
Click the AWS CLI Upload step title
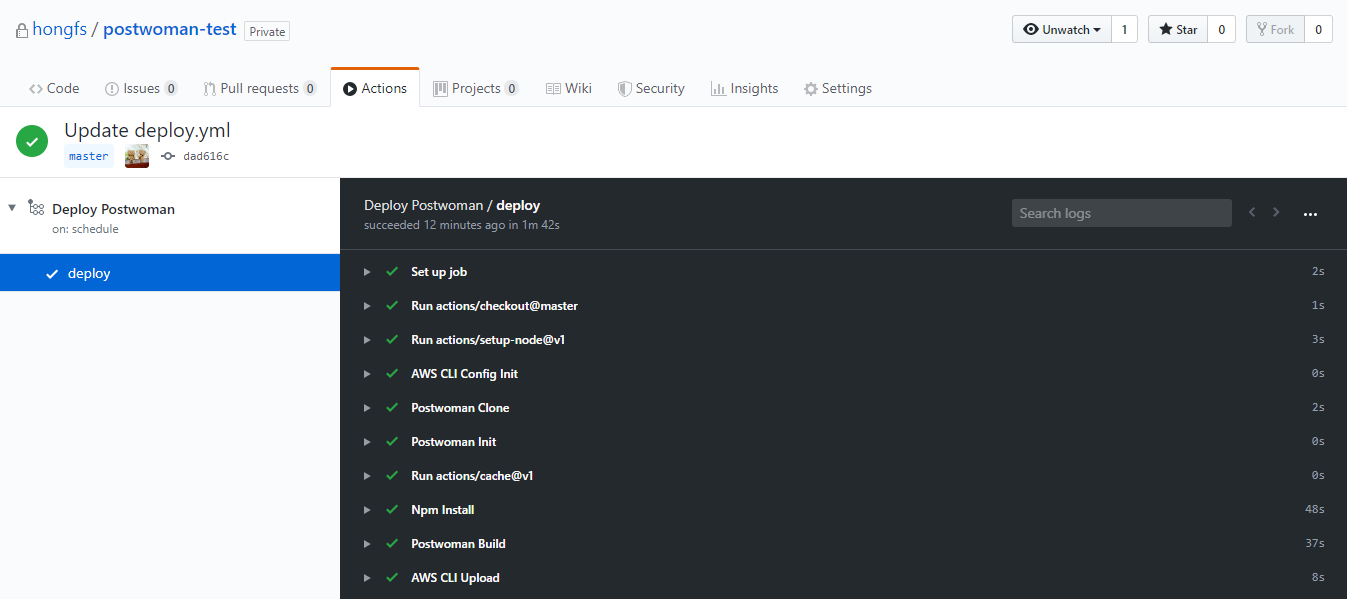455,578
